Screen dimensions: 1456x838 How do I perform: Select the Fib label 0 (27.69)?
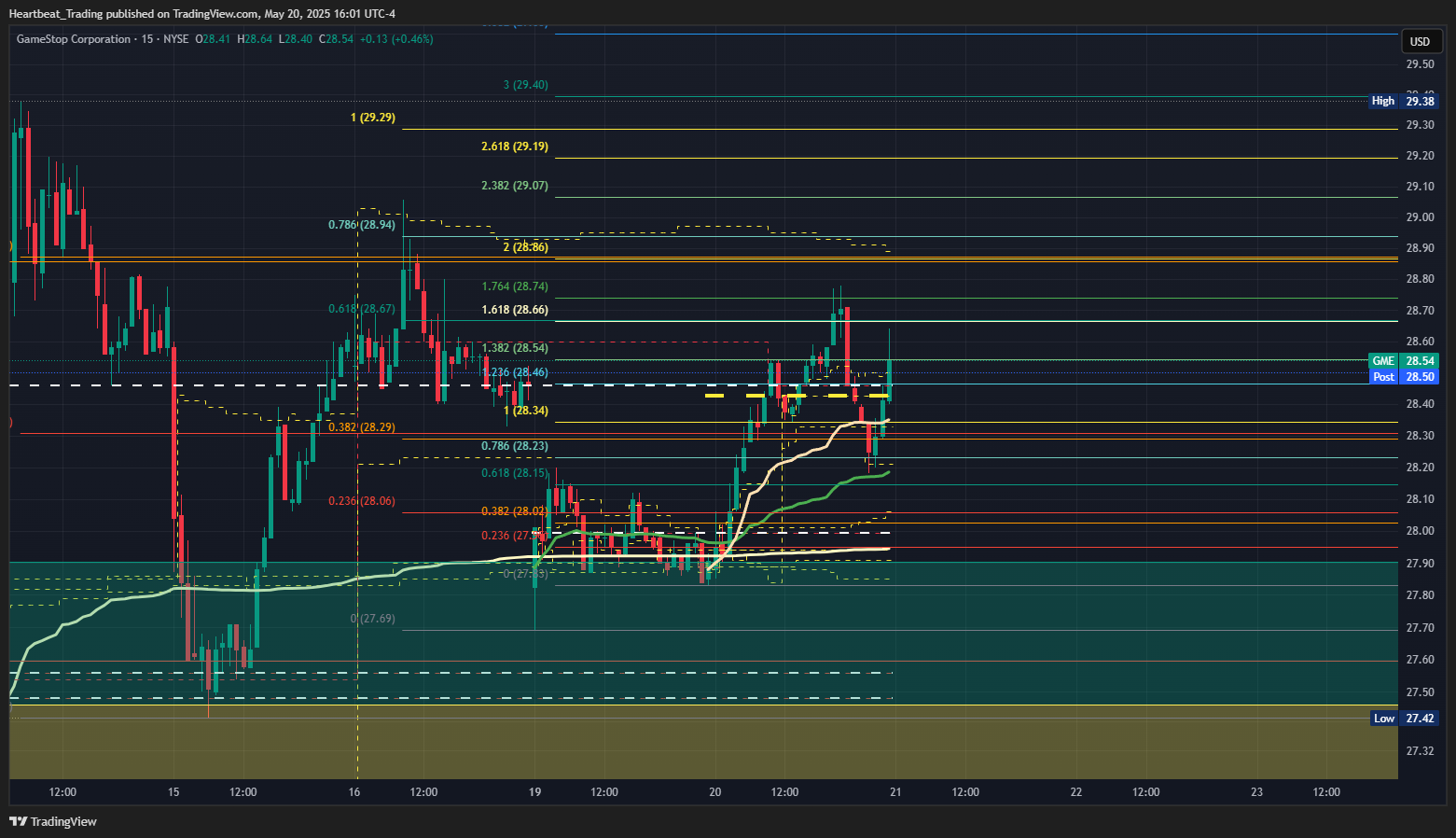tap(373, 619)
